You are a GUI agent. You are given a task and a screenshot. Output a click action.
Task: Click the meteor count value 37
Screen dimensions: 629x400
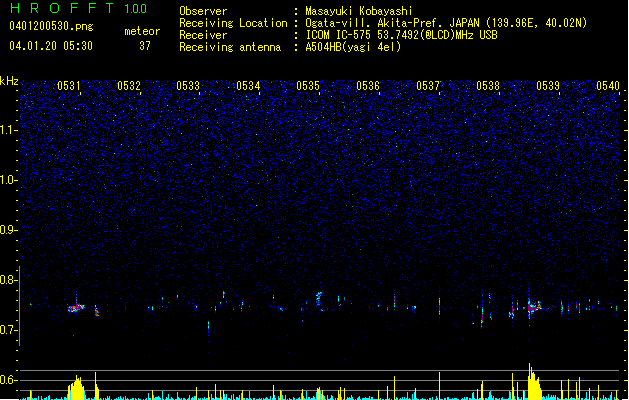click(x=145, y=46)
